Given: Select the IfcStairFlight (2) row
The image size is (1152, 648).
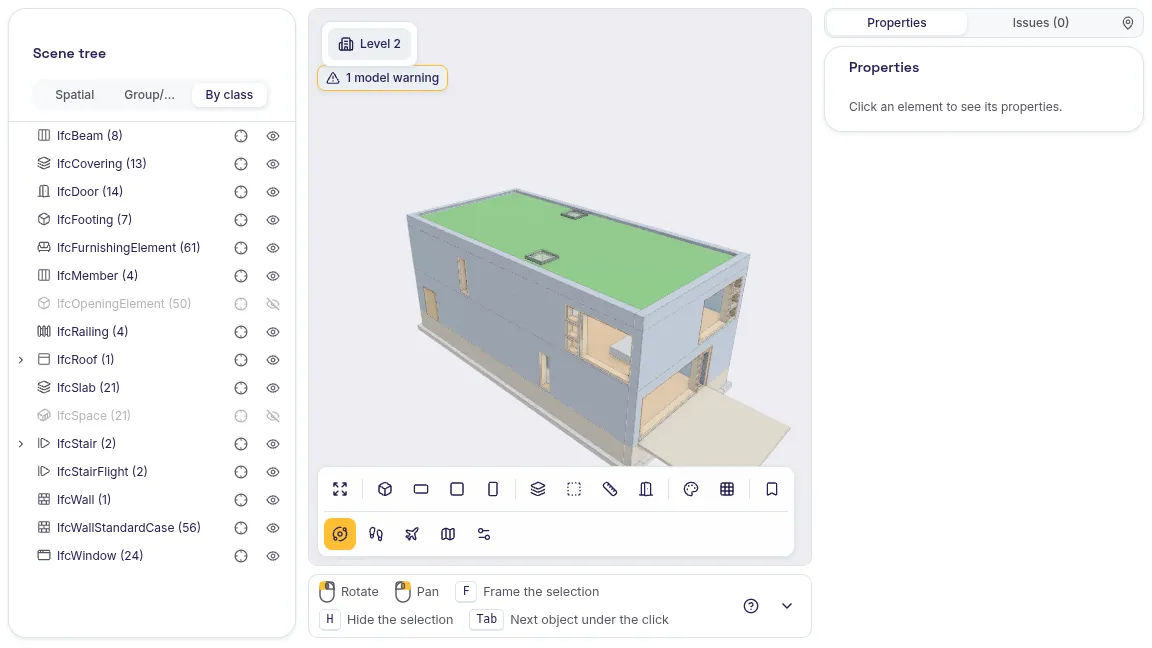Looking at the screenshot, I should tap(151, 472).
